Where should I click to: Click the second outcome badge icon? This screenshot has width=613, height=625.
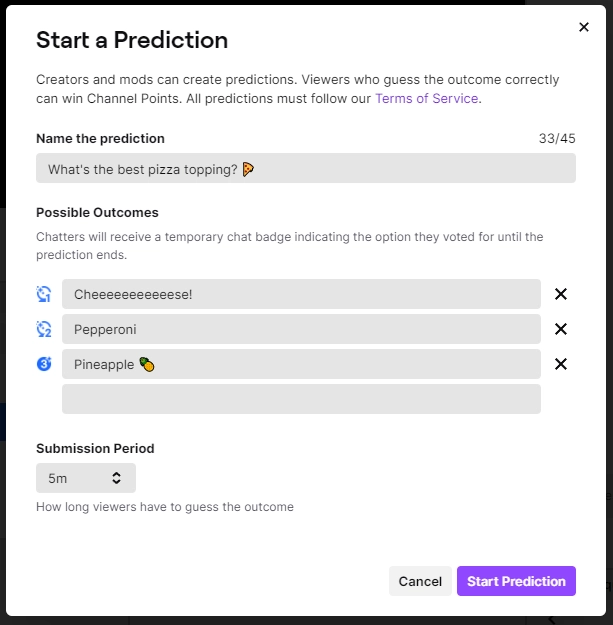pos(44,329)
